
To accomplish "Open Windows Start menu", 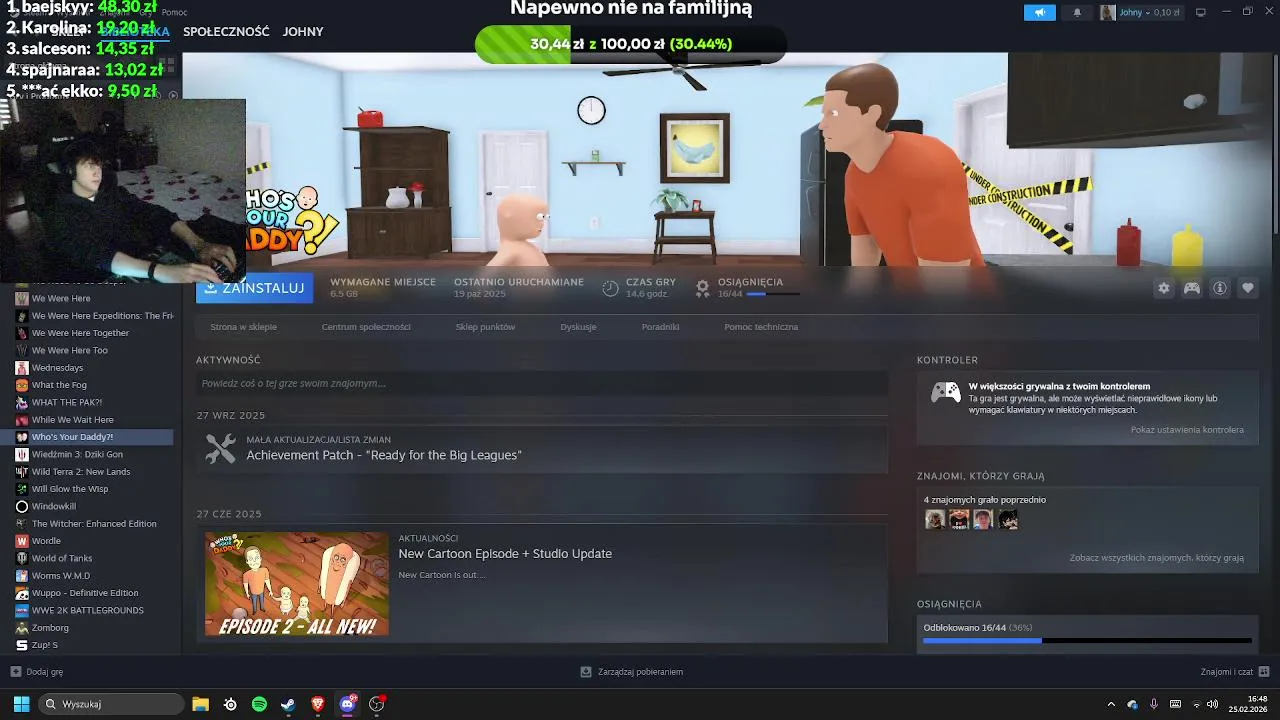I will tap(21, 704).
